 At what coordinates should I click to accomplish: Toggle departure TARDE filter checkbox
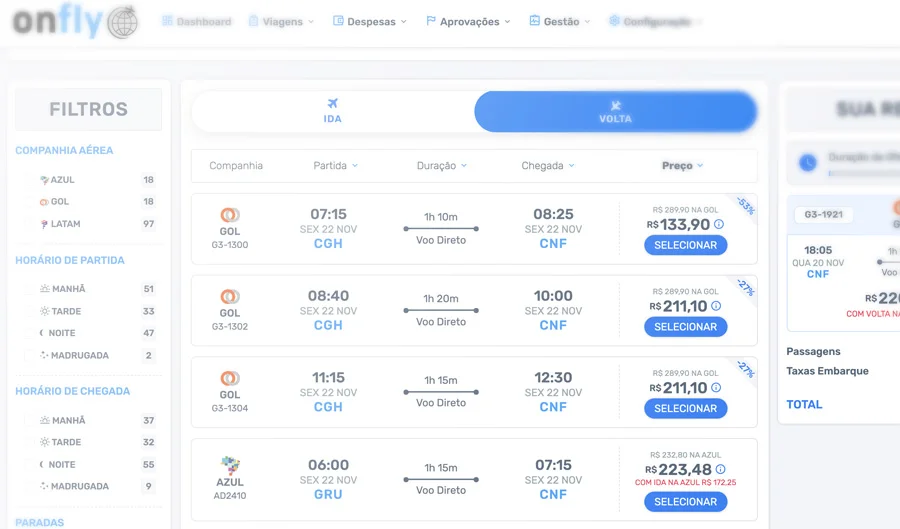tap(29, 311)
